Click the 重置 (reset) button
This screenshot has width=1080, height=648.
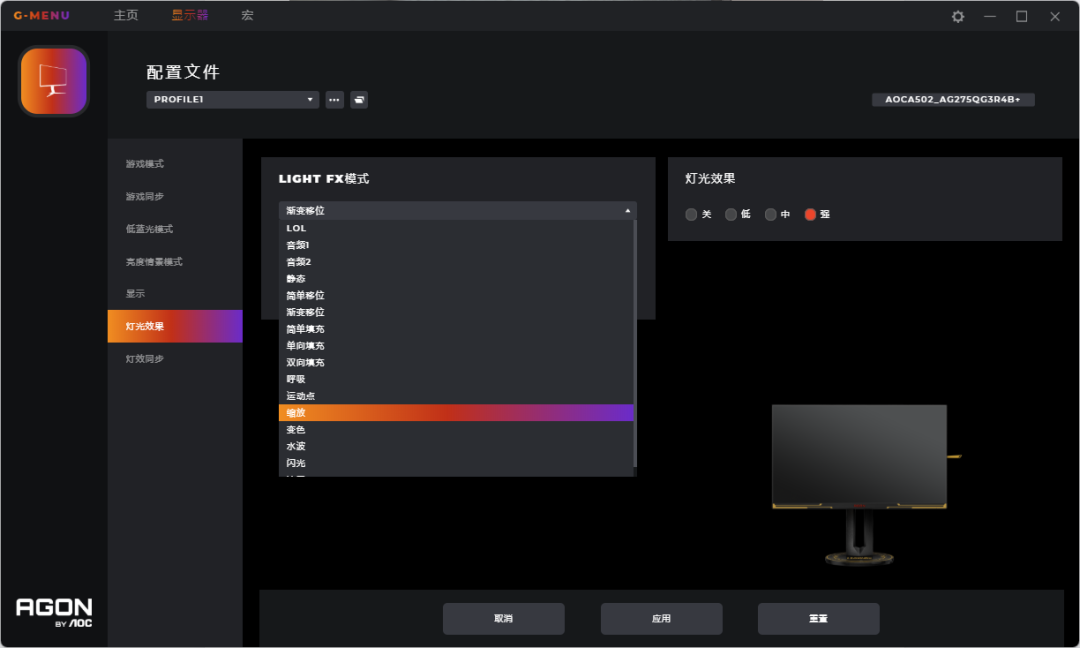pos(818,618)
